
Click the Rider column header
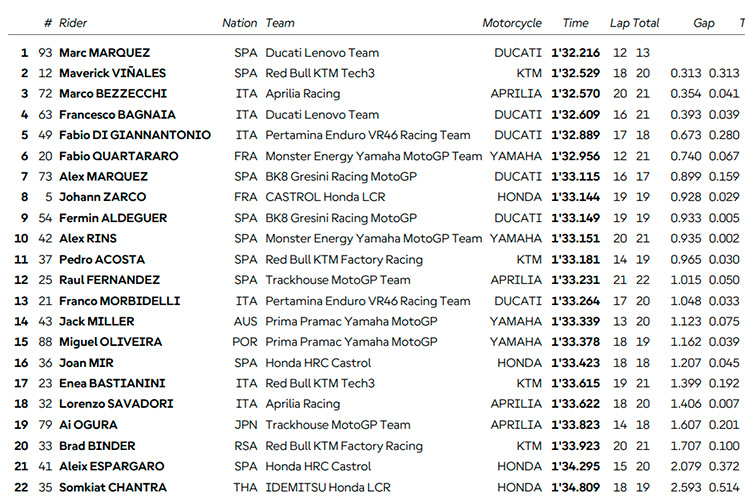73,23
